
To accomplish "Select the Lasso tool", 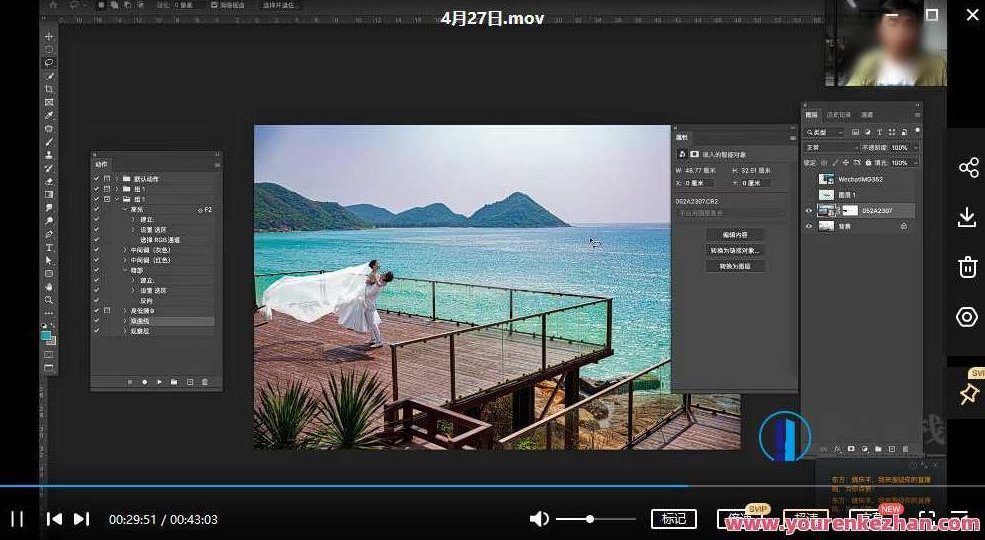I will tap(49, 62).
